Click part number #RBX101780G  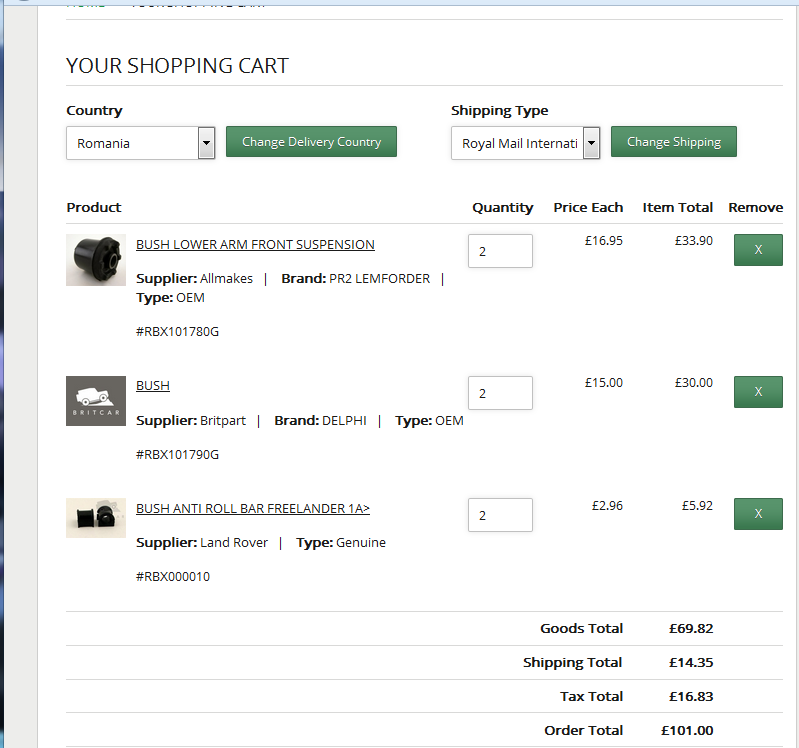177,332
